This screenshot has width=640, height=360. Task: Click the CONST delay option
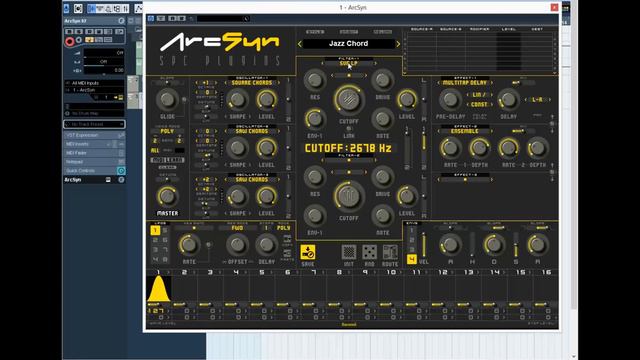coord(479,104)
